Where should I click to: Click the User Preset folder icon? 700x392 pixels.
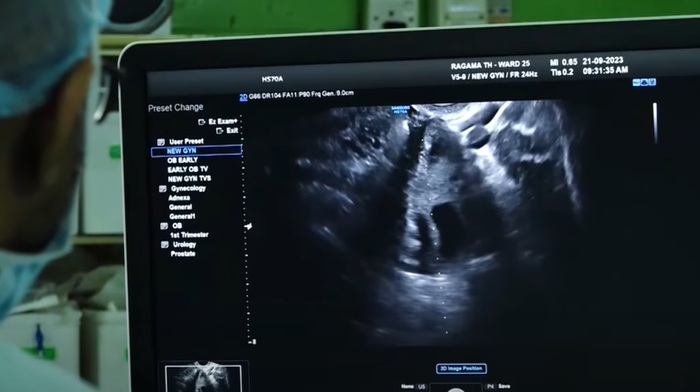(x=161, y=142)
